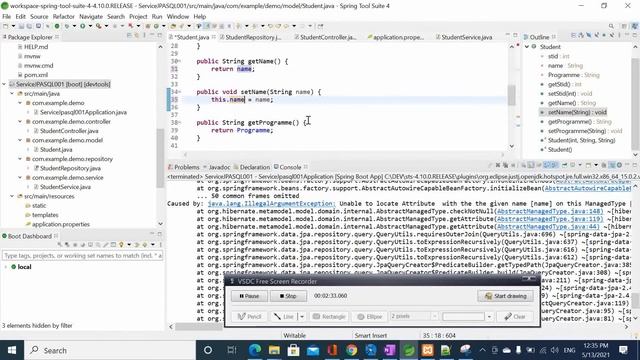The image size is (640, 360).
Task: Open OneNote from the taskbar
Action: pos(389,350)
